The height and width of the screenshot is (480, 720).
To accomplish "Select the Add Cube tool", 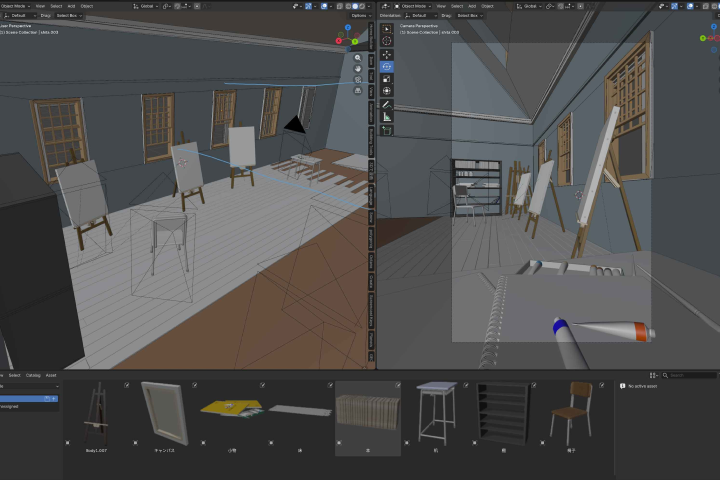I will point(387,131).
